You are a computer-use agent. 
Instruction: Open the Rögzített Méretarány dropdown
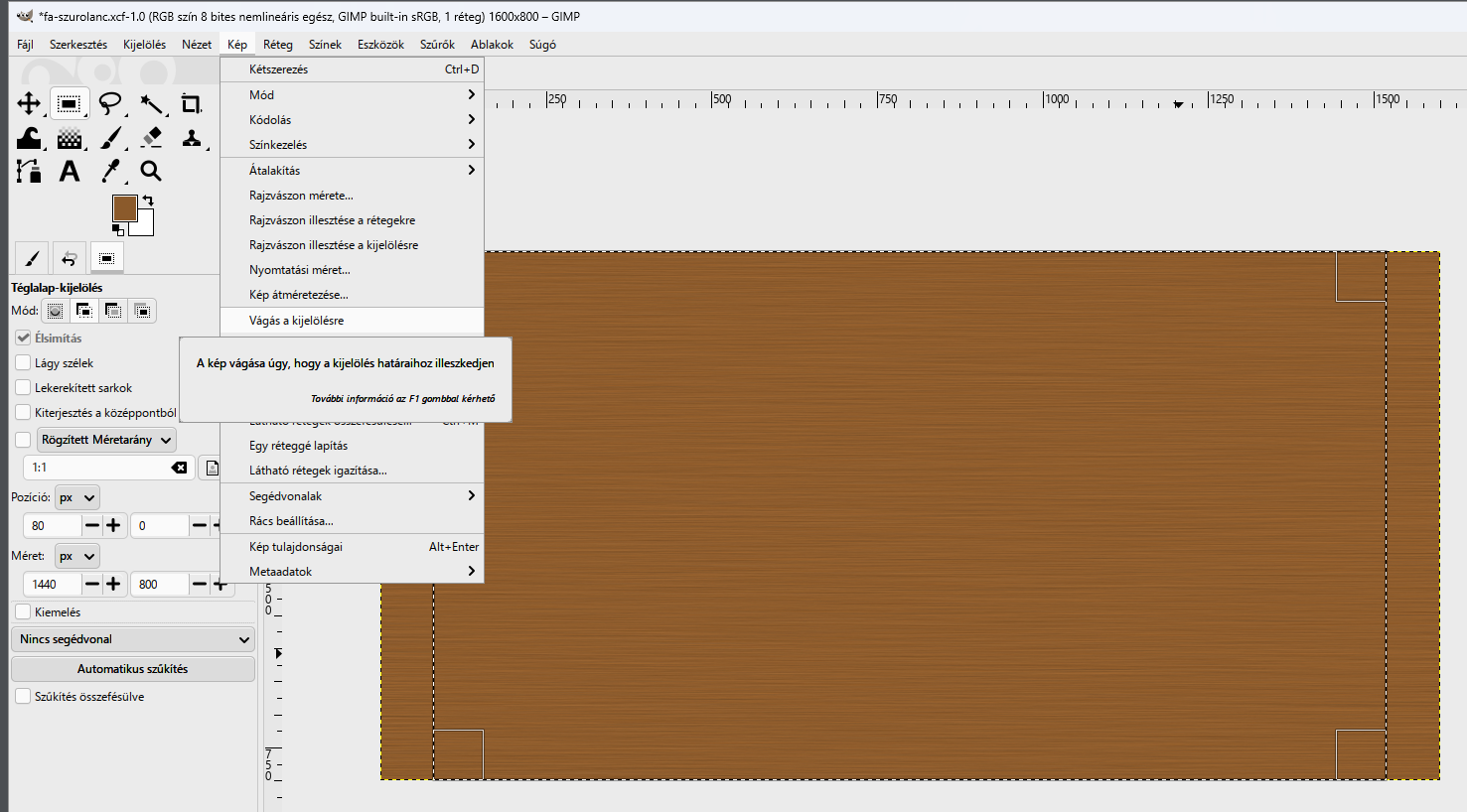pos(106,440)
